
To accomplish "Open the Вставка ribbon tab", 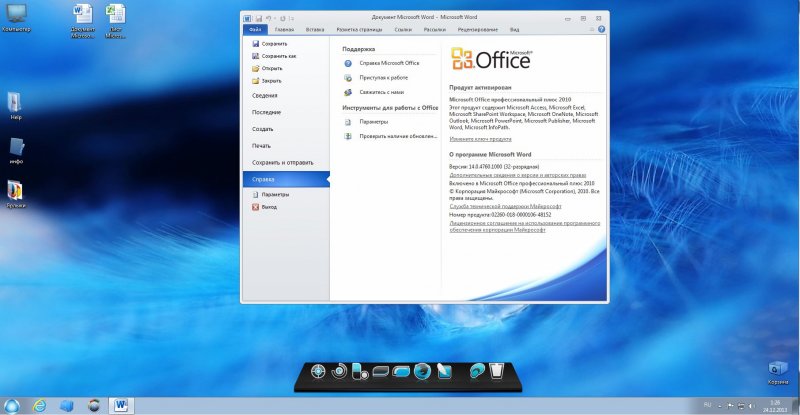I will point(315,30).
